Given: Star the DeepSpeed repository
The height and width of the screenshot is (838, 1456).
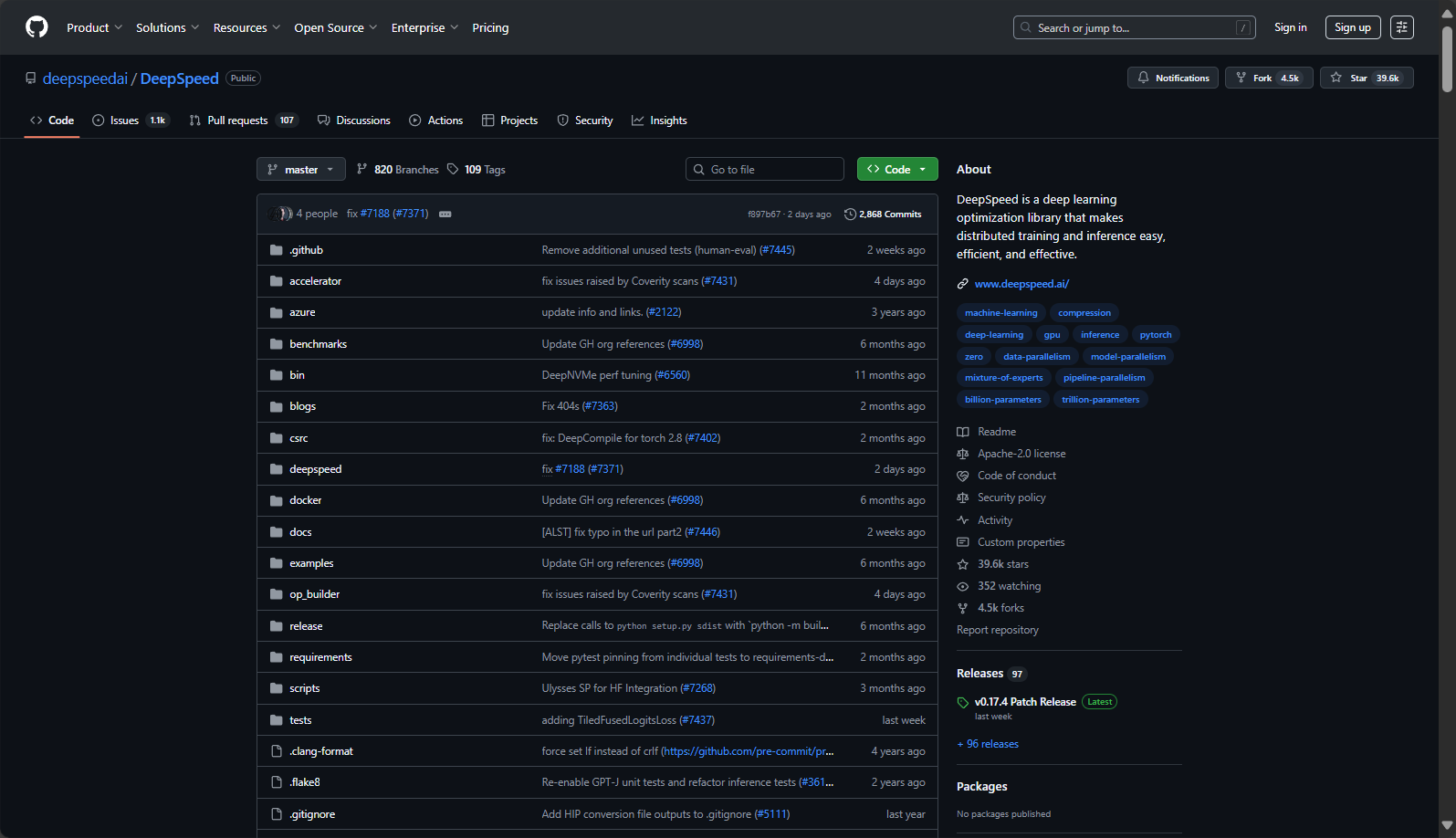Looking at the screenshot, I should pyautogui.click(x=1367, y=78).
